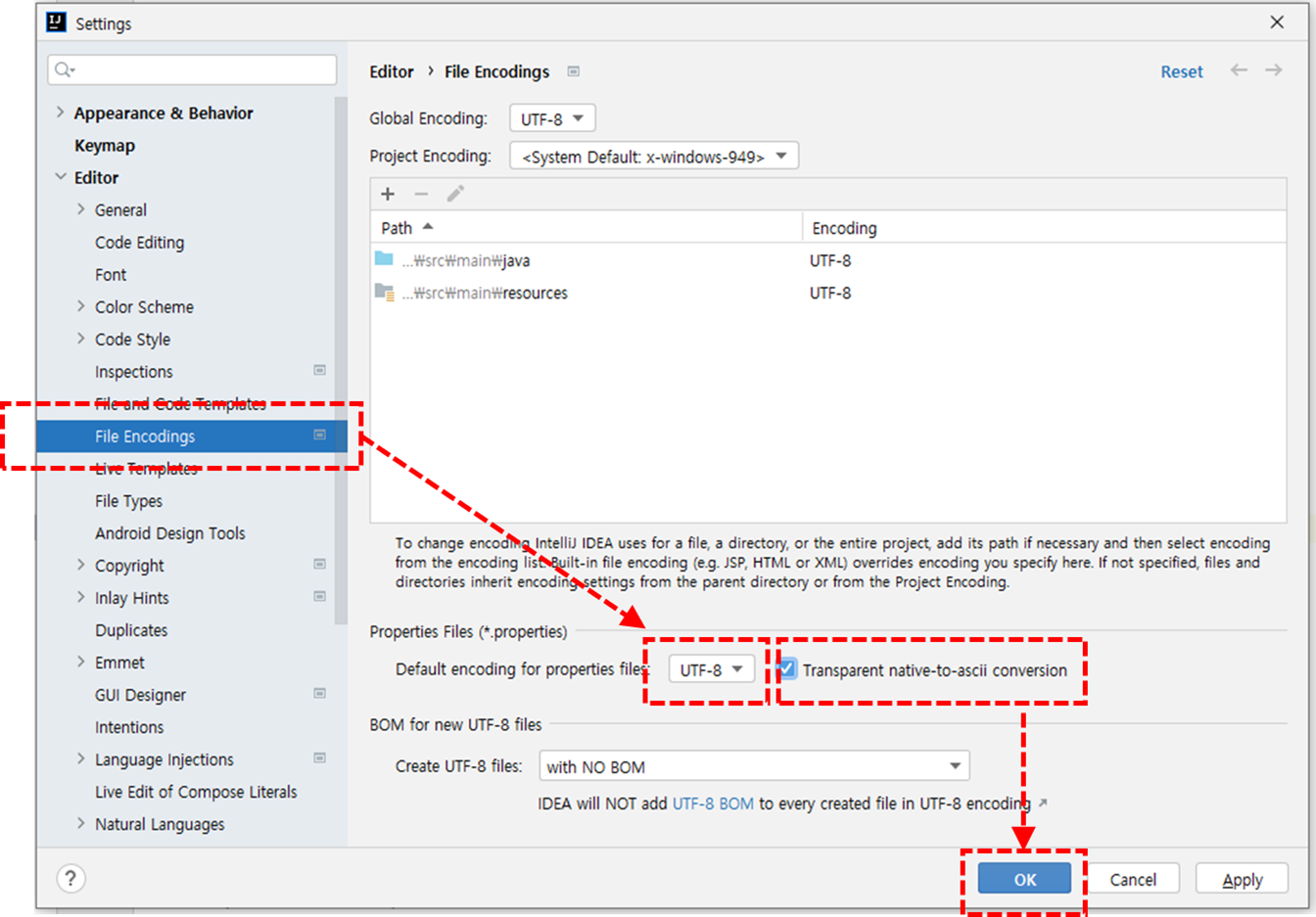This screenshot has height=917, width=1316.
Task: Open File Types settings page
Action: (128, 501)
